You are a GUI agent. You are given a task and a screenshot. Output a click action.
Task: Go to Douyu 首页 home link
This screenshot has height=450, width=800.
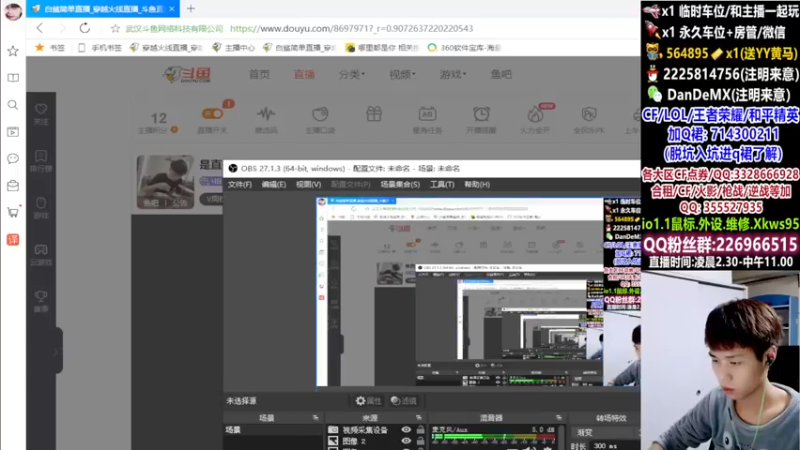259,74
